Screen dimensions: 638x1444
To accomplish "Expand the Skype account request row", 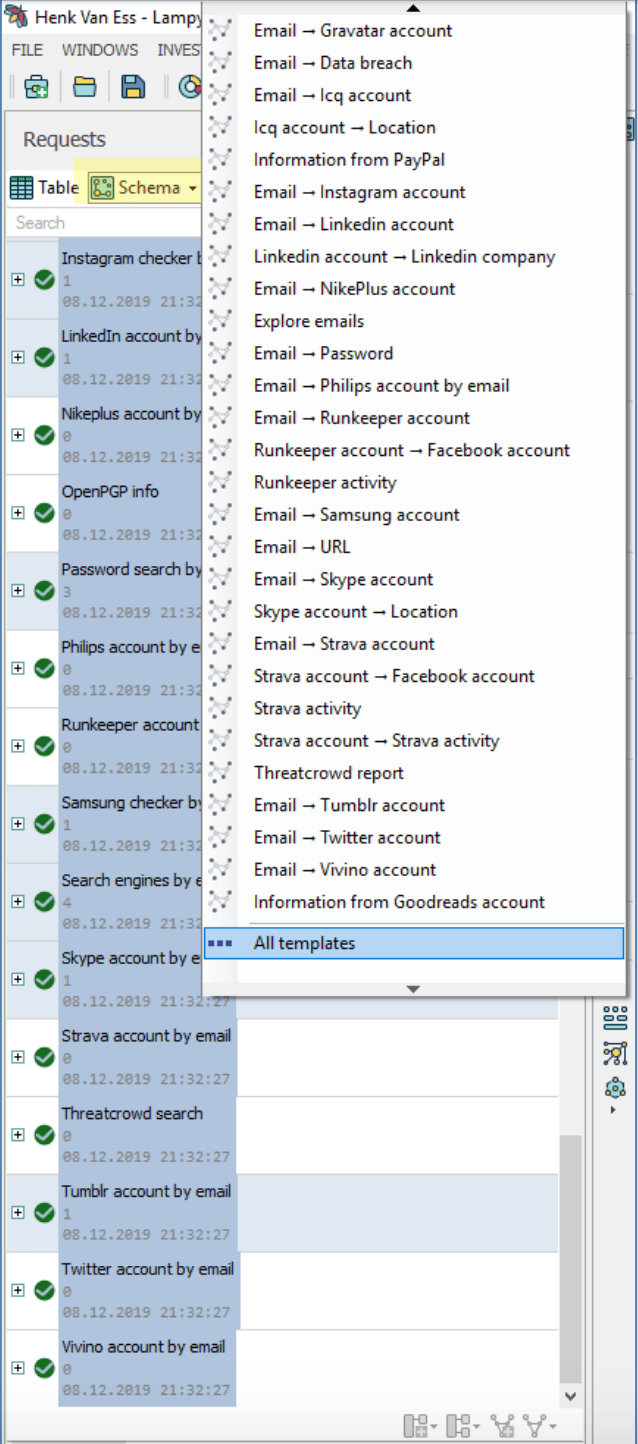I will pos(17,979).
